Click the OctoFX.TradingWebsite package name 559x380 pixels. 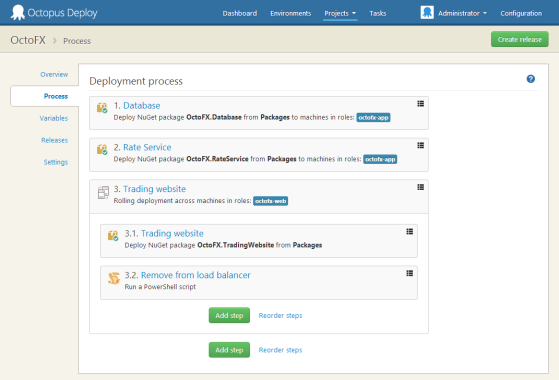[235, 245]
